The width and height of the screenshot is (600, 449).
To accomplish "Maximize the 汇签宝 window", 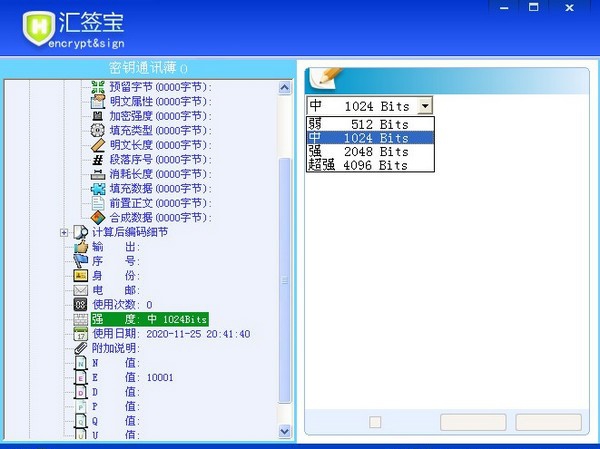I will tap(533, 8).
